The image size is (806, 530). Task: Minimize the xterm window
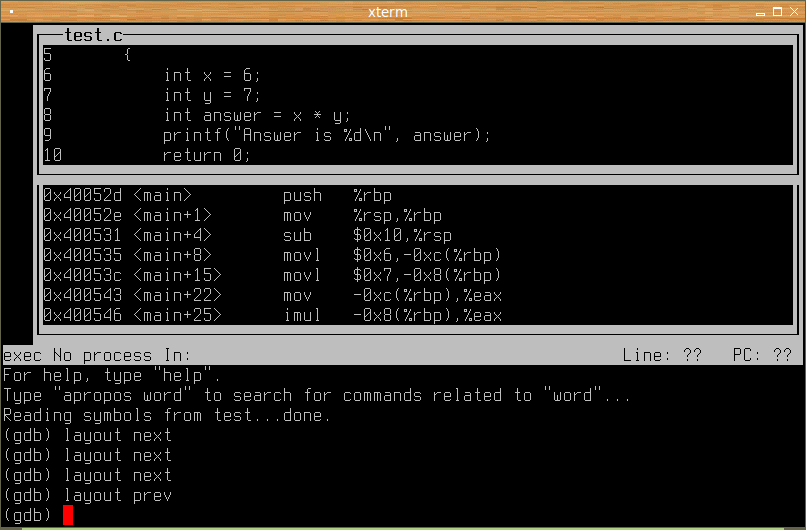click(x=760, y=12)
